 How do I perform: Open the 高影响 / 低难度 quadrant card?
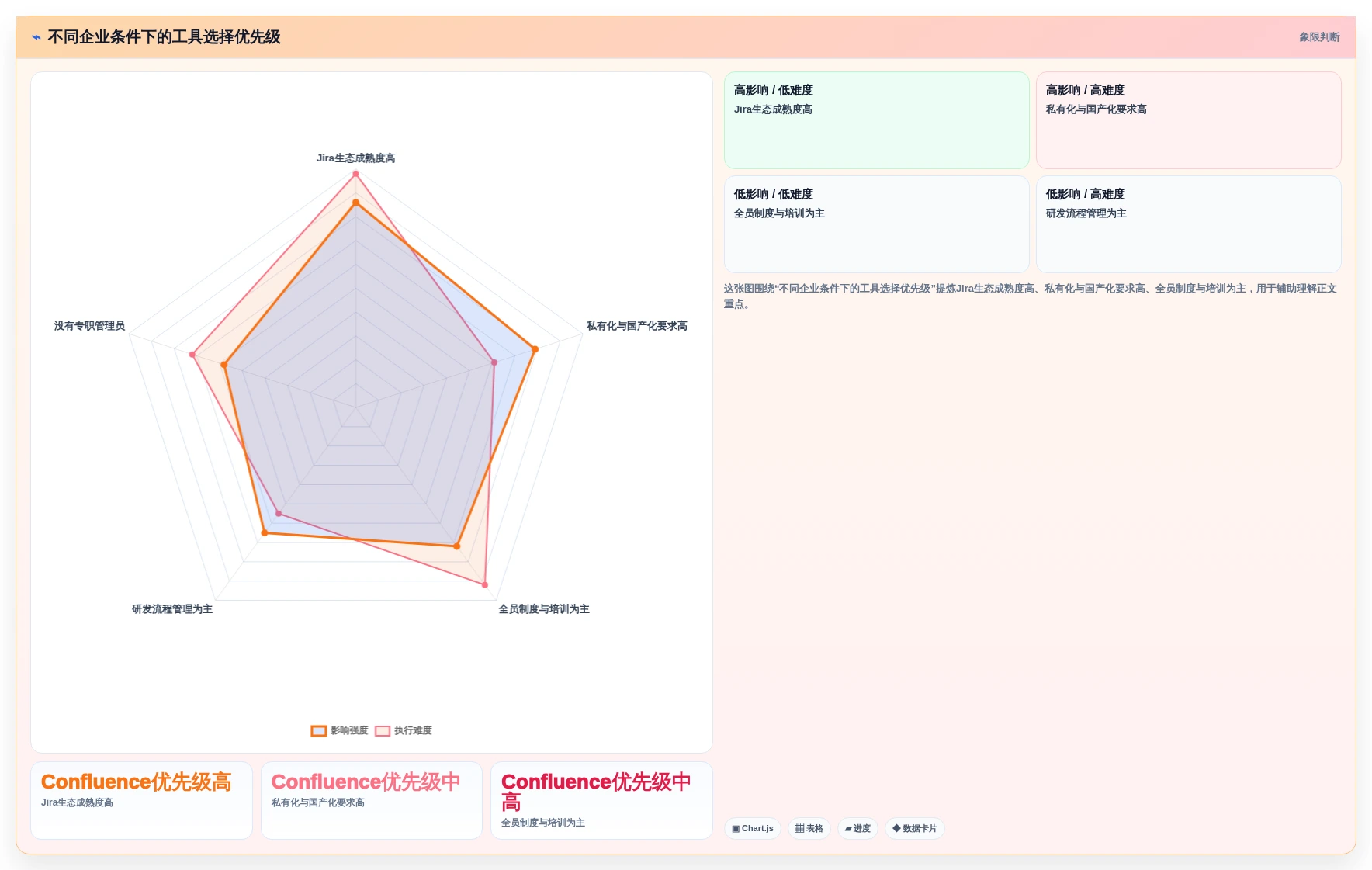click(x=877, y=120)
